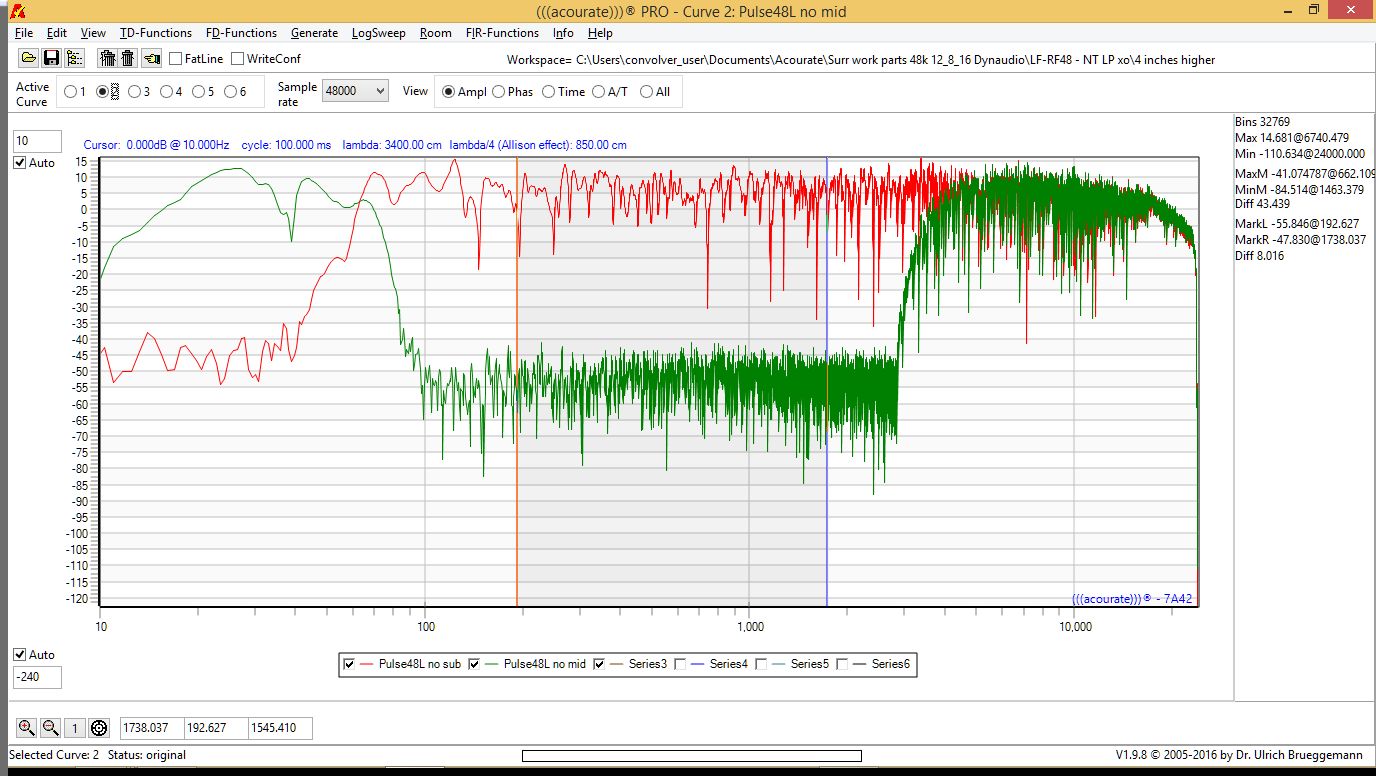Click the floppy disk save icon
The image size is (1376, 776).
pyautogui.click(x=50, y=58)
